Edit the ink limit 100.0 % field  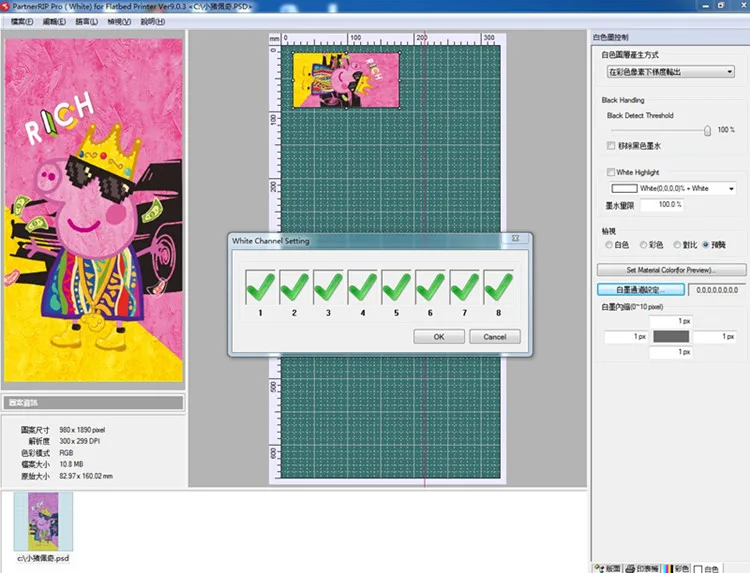click(662, 205)
